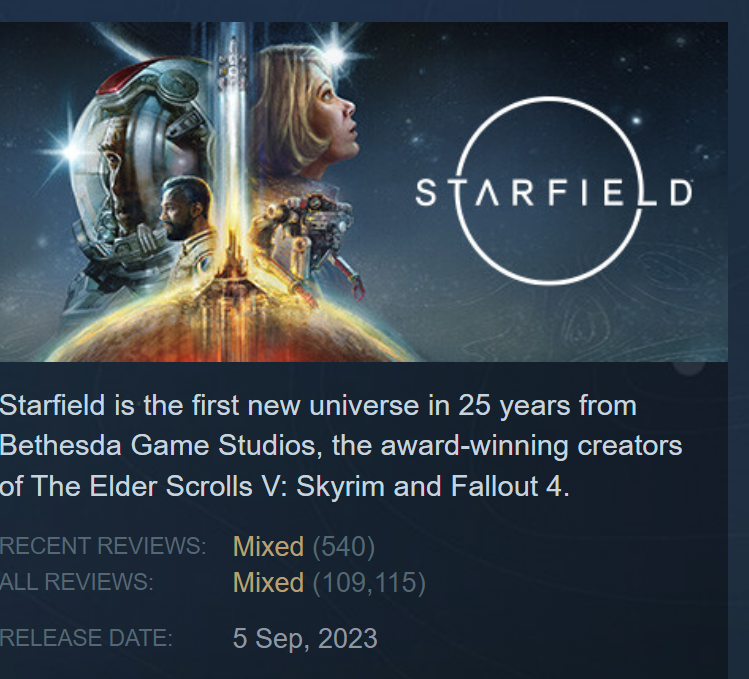Click the STARFIELD title lettering

click(x=554, y=193)
